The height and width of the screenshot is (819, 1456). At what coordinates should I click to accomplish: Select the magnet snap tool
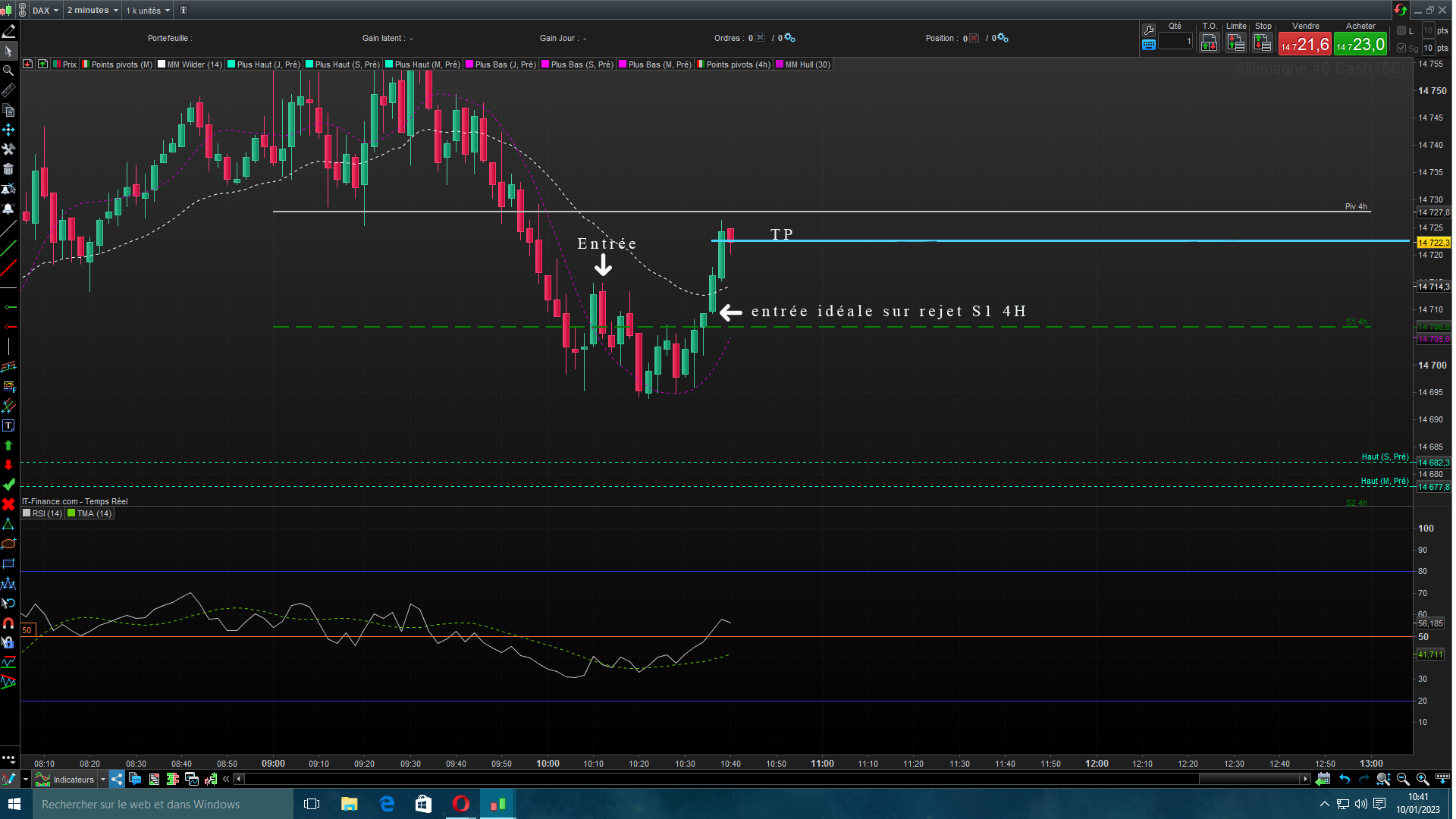click(x=8, y=623)
